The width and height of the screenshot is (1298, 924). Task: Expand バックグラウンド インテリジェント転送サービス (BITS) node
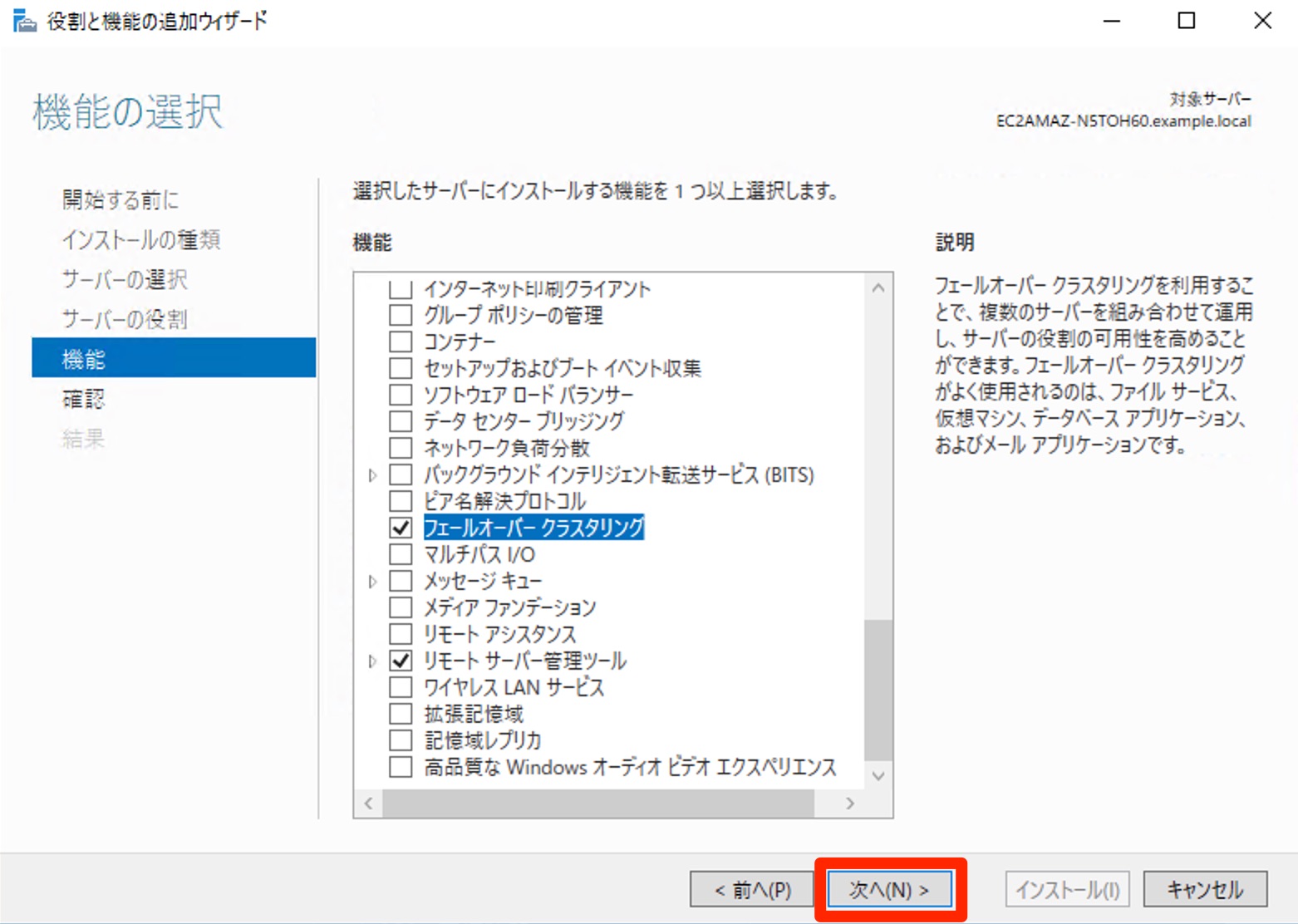click(x=372, y=475)
